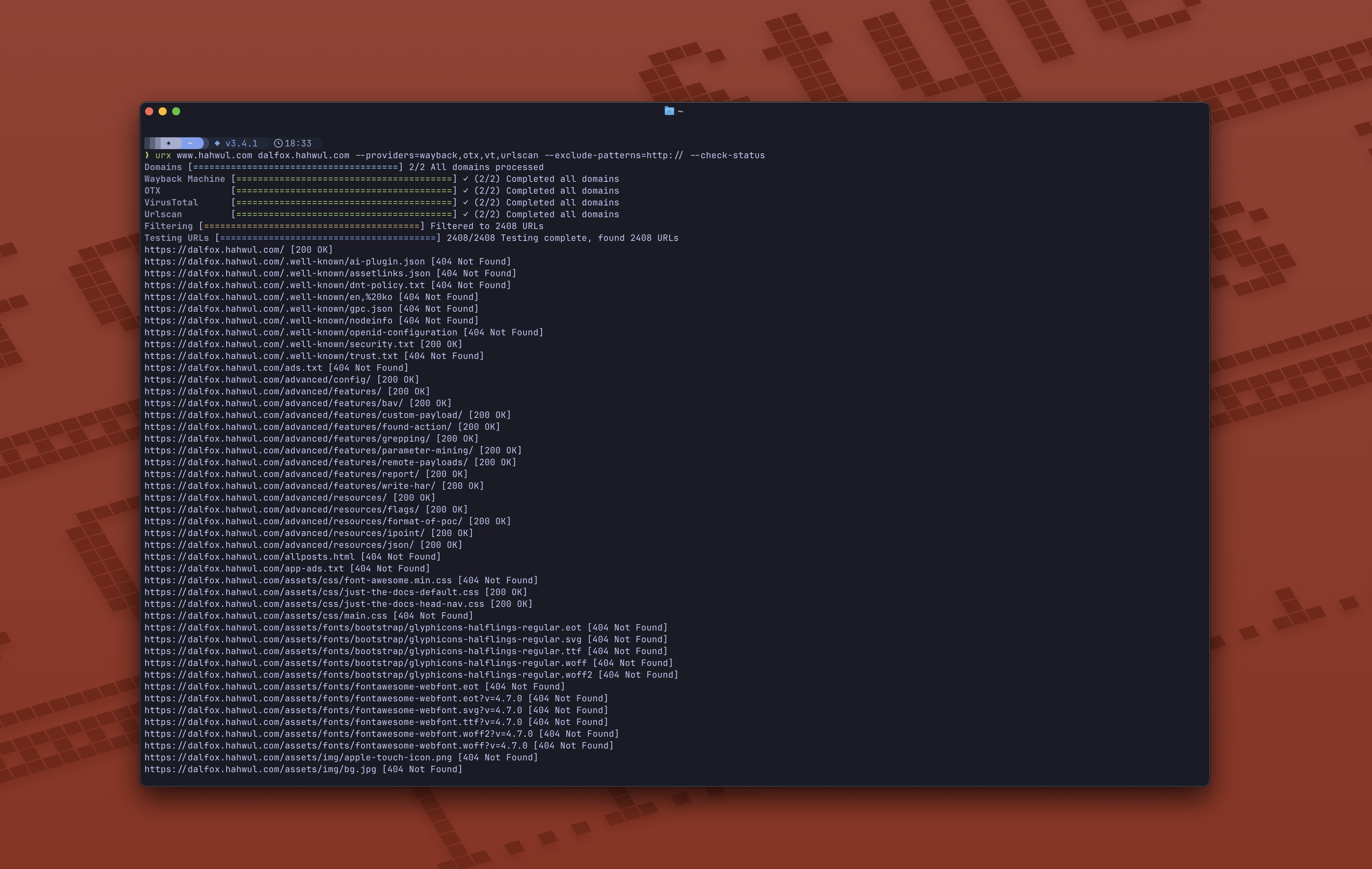The image size is (1372, 869).
Task: Click the yellow prompt arrow before urx
Action: (x=147, y=156)
